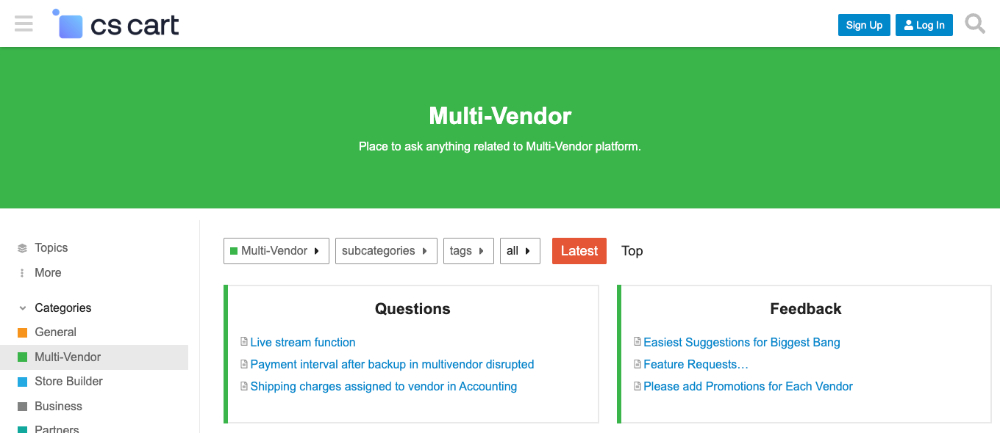
Task: Collapse the Categories section chevron
Action: coord(22,308)
